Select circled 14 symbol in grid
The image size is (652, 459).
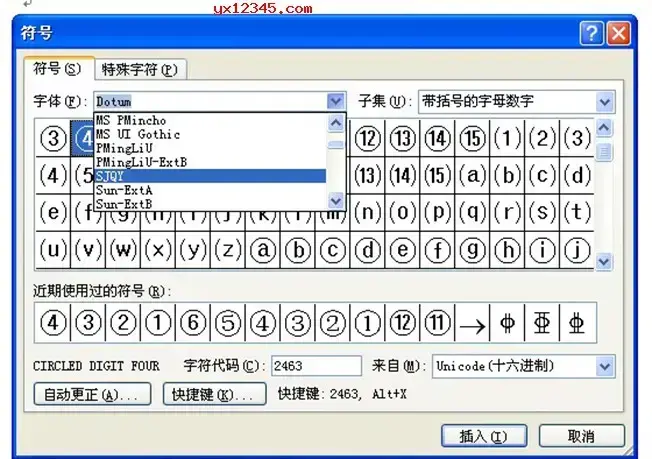click(437, 138)
